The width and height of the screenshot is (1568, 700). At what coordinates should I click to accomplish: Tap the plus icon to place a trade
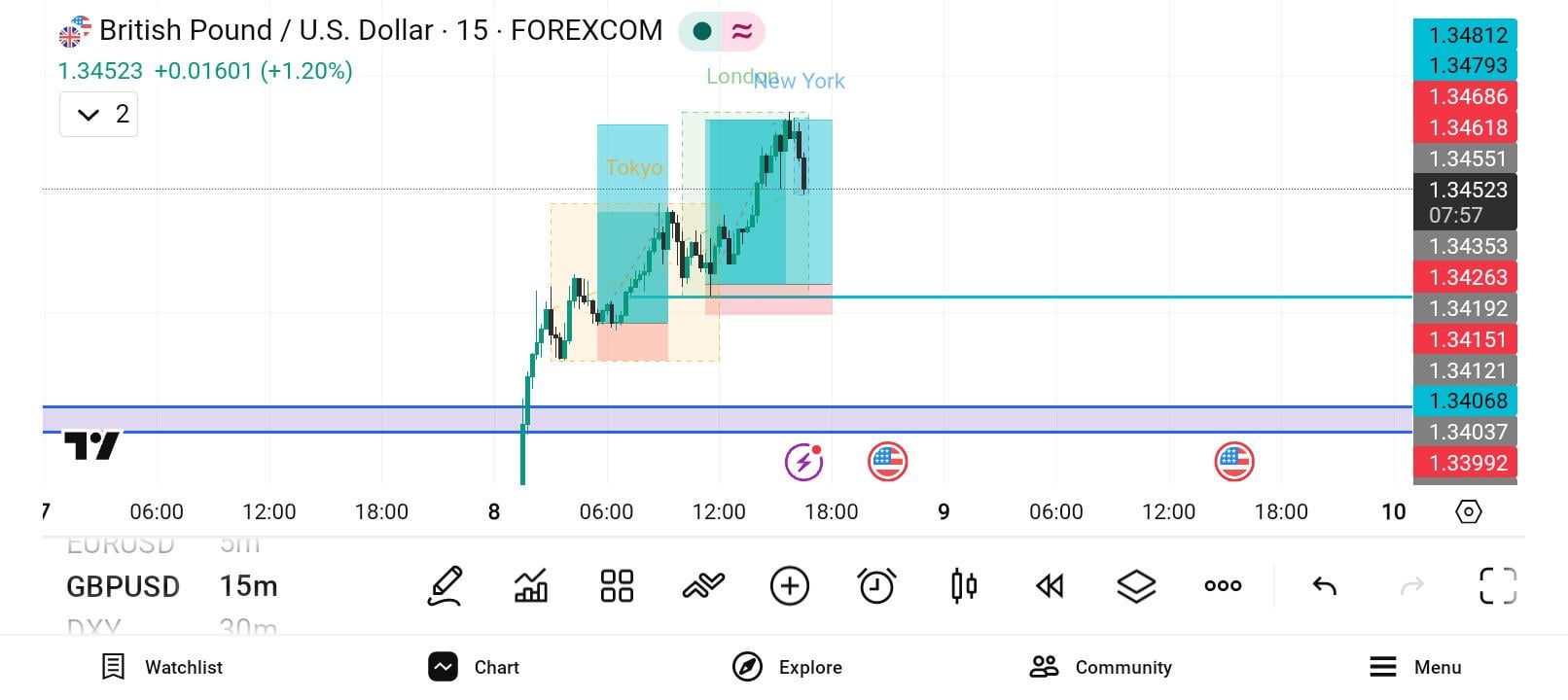(790, 585)
